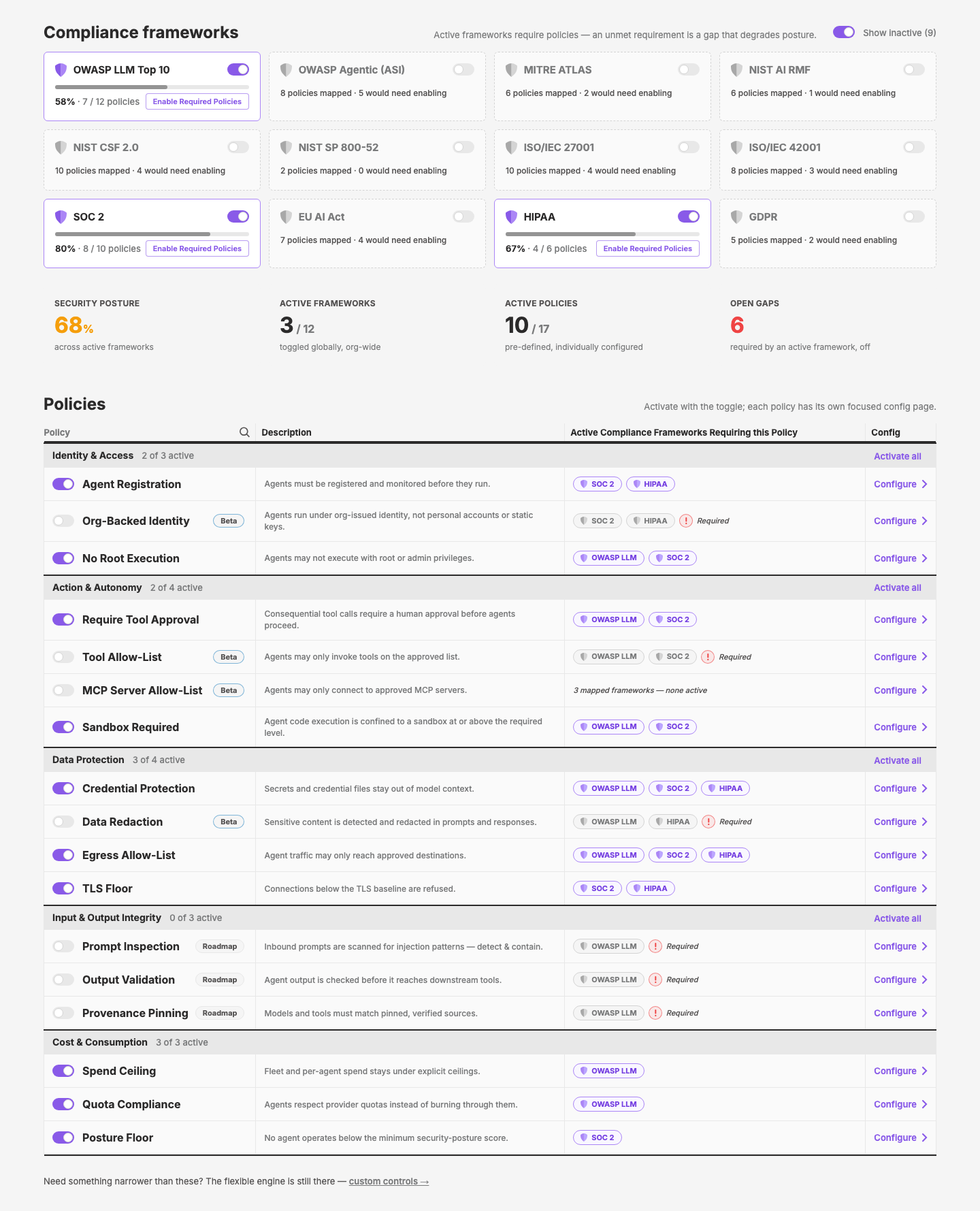Click the red Required alert icon for Org-Backed Identity
980x1211 pixels.
[686, 521]
